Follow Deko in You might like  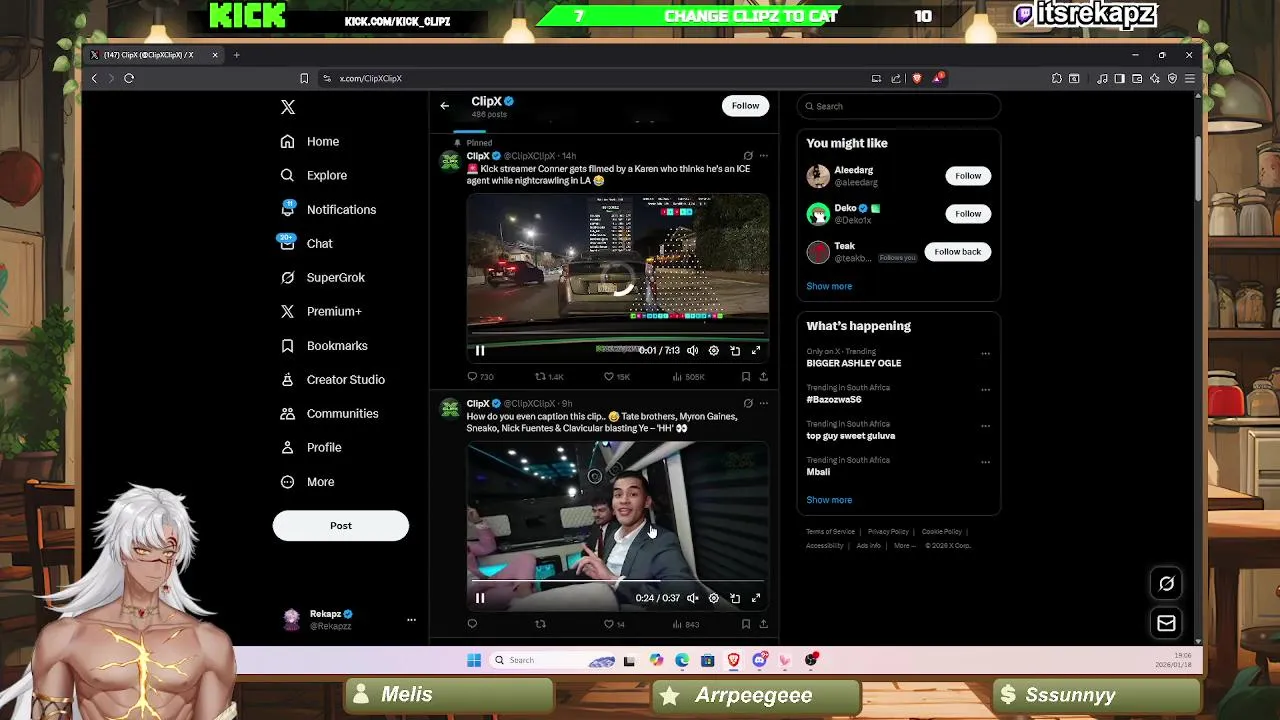tap(968, 213)
